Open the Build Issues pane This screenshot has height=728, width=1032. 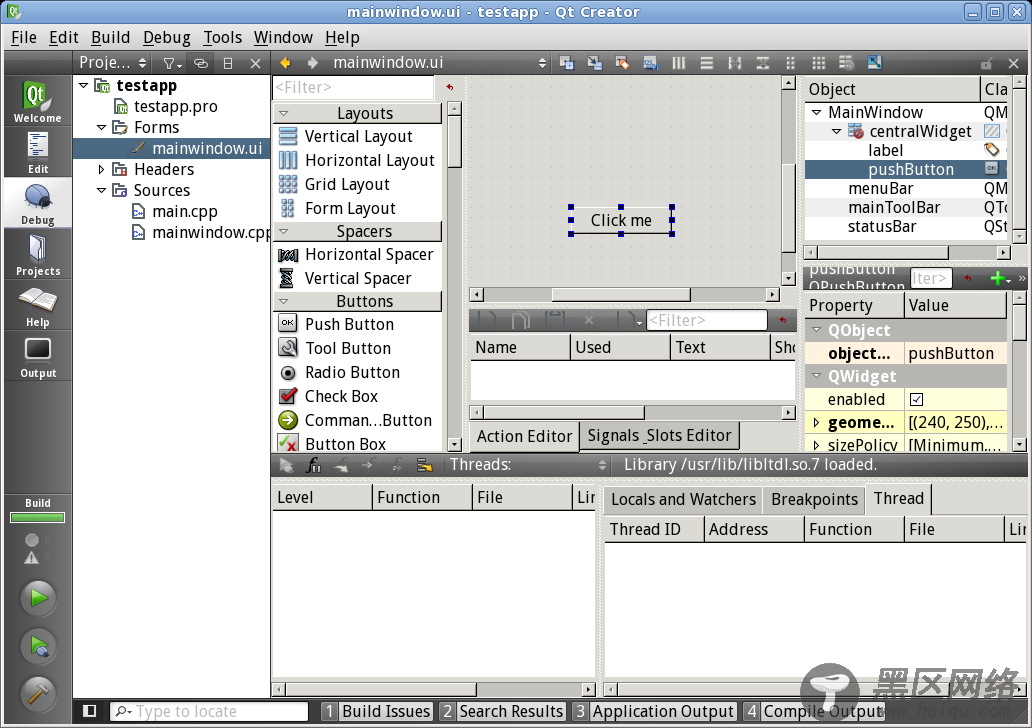(377, 712)
